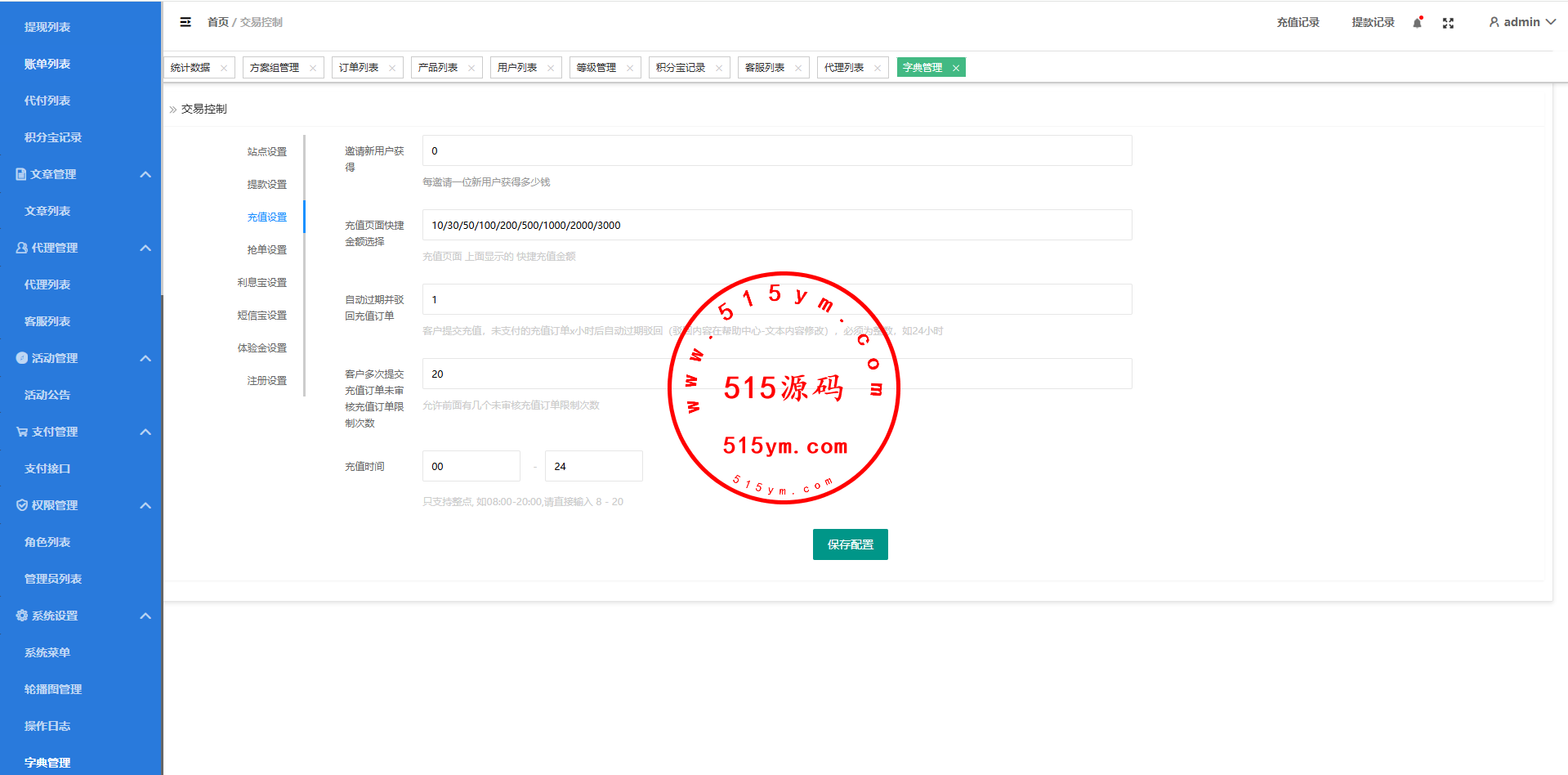Click the 保存配置 button
Image resolution: width=1568 pixels, height=775 pixels.
(850, 544)
